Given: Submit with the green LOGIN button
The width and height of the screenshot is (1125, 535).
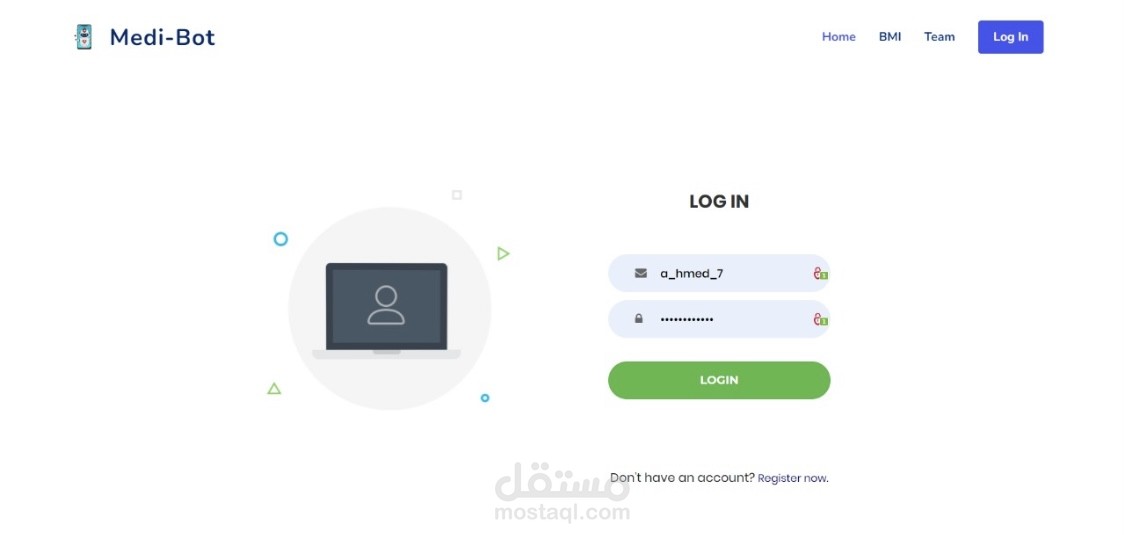Looking at the screenshot, I should [x=719, y=380].
